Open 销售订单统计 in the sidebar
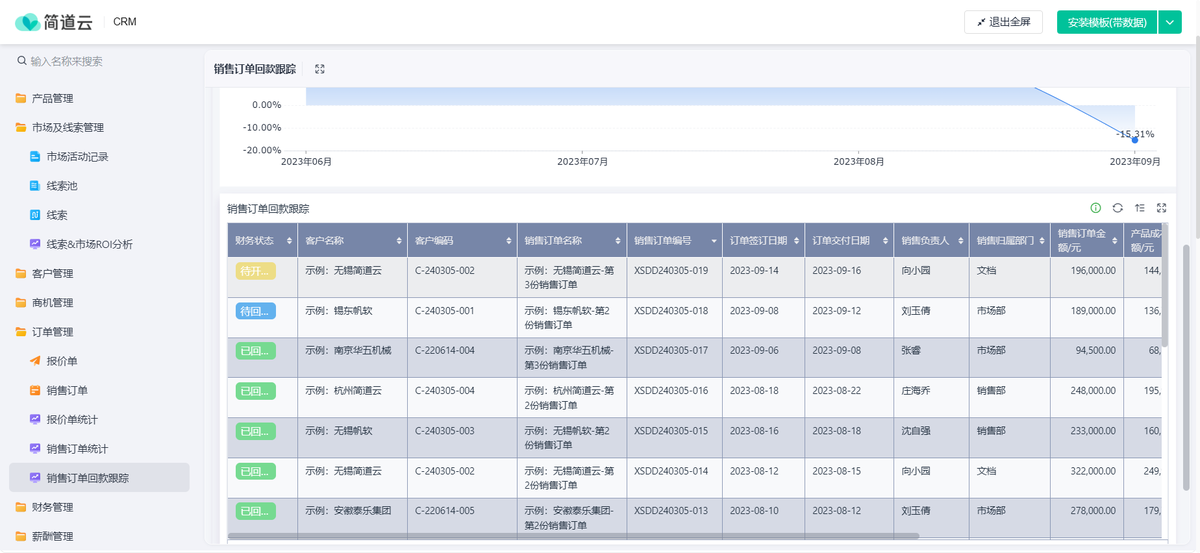Viewport: 1200px width, 553px height. coord(77,449)
